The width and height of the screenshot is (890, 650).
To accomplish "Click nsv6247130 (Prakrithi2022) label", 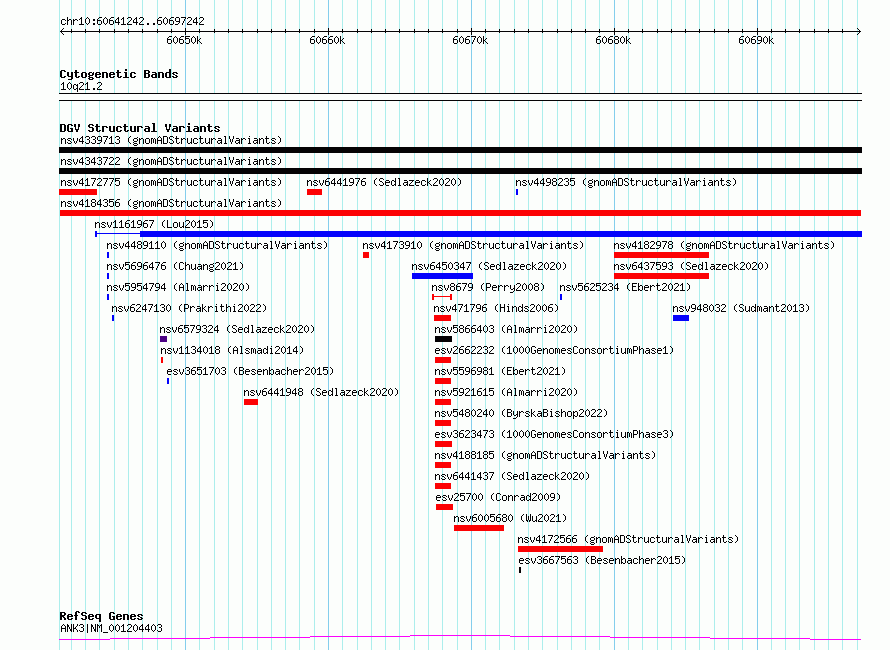I will point(189,308).
